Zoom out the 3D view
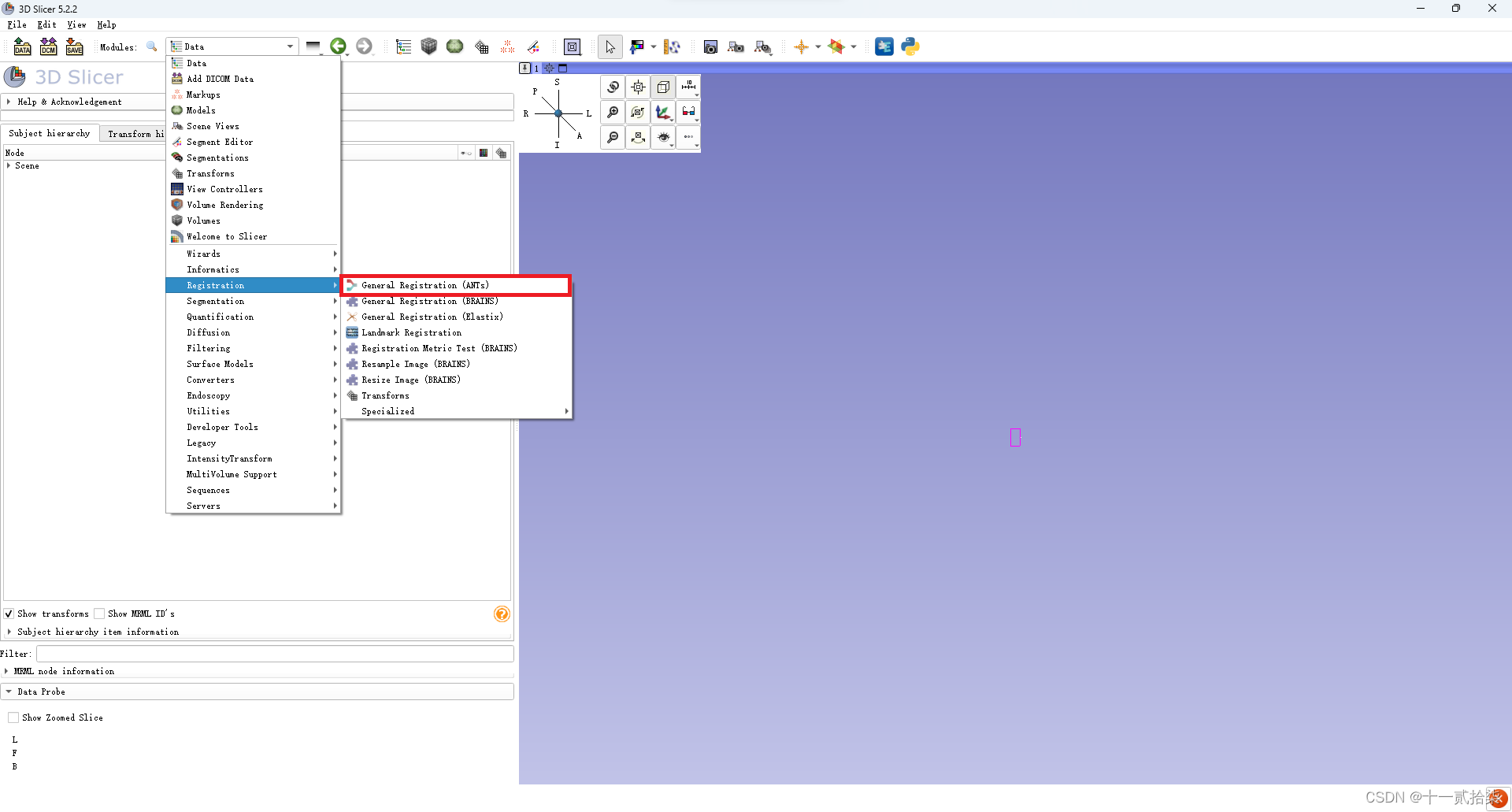1512x812 pixels. coord(613,138)
